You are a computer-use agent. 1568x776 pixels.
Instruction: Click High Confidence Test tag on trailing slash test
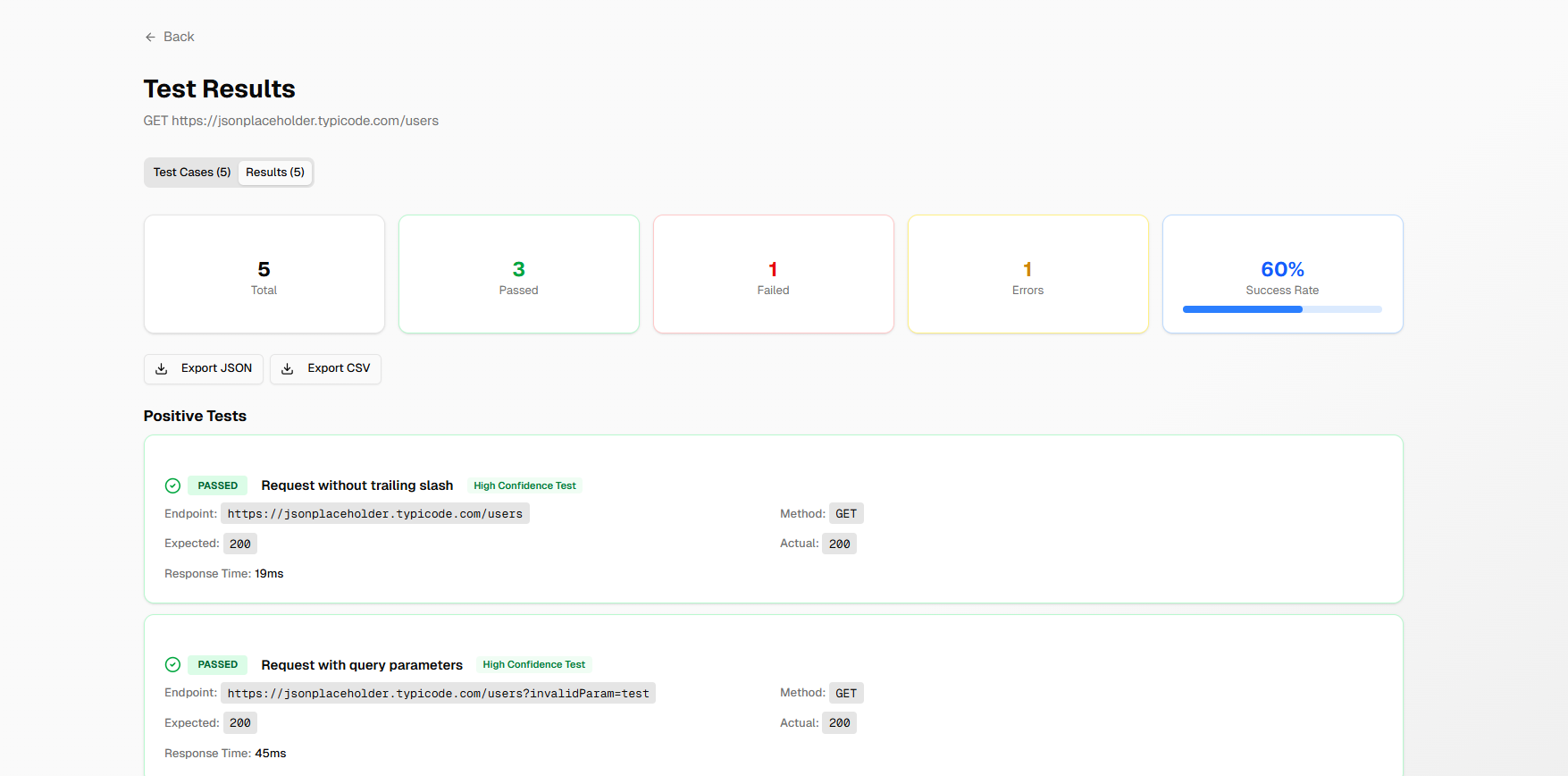click(525, 485)
